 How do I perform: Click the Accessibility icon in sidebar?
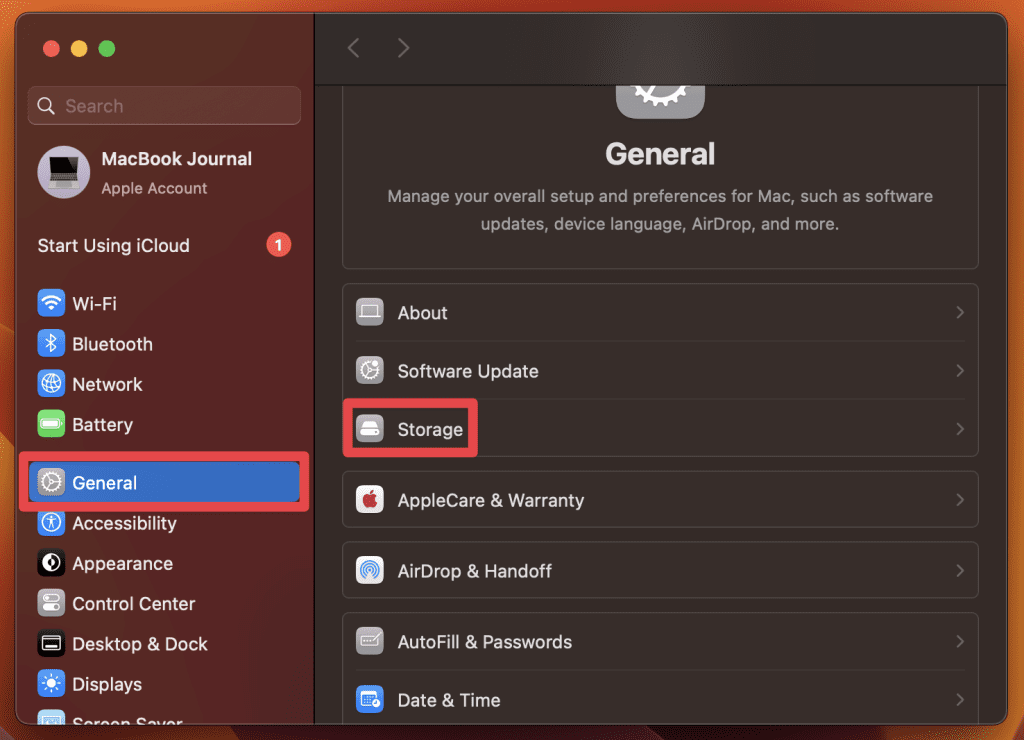tap(51, 523)
